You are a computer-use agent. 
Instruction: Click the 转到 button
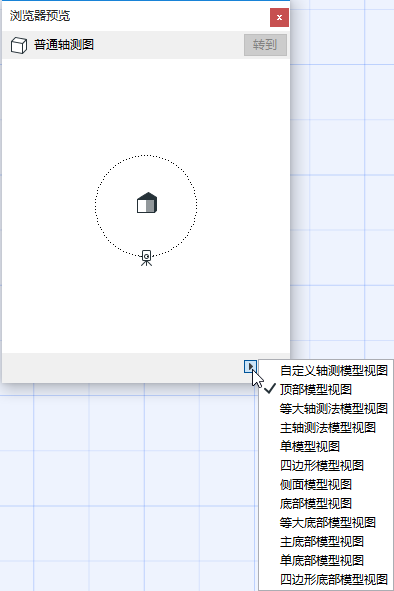(265, 45)
